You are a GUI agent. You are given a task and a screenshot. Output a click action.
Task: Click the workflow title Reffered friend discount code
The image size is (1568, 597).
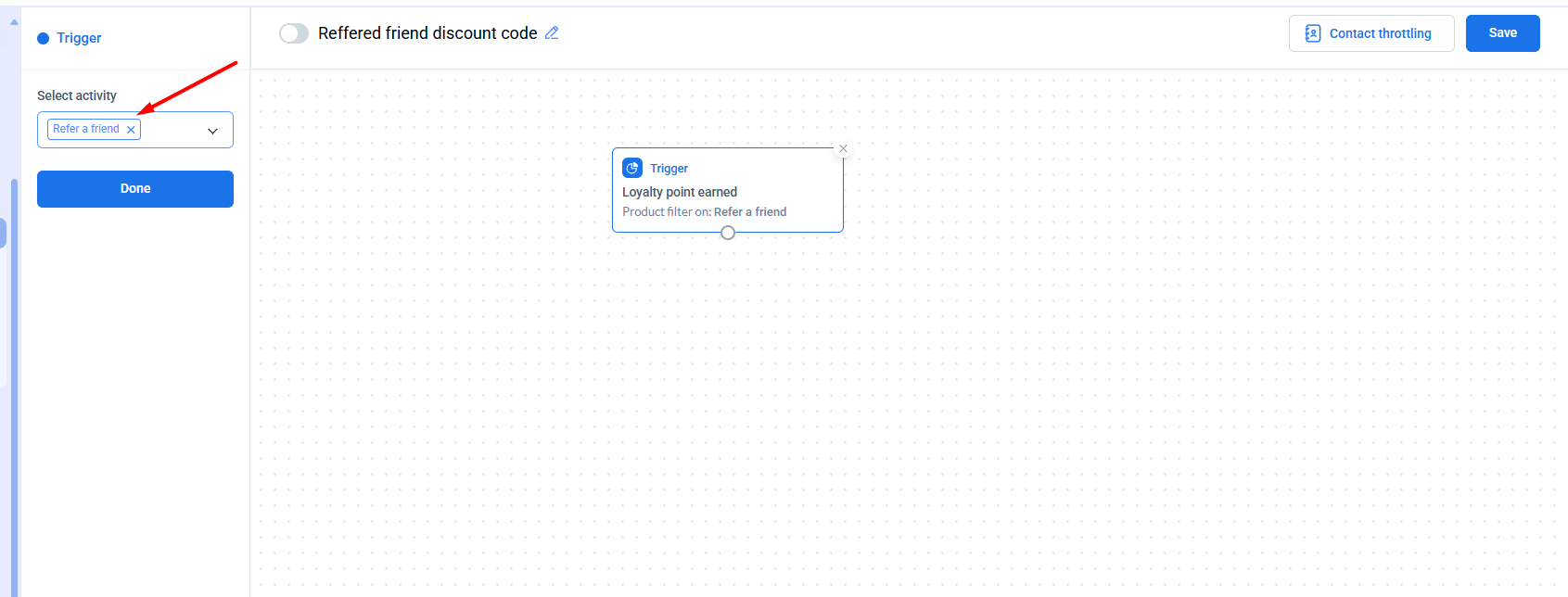point(427,33)
